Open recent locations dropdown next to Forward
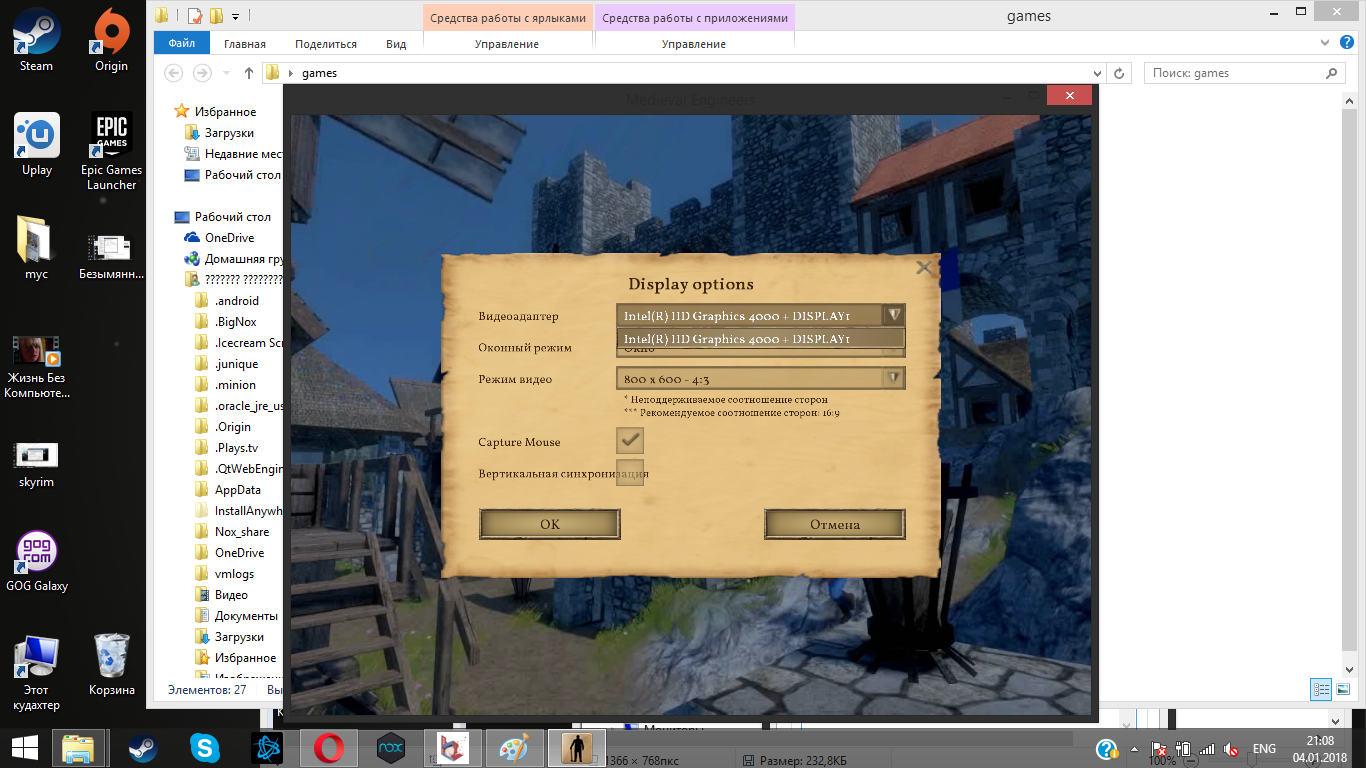 pos(227,74)
